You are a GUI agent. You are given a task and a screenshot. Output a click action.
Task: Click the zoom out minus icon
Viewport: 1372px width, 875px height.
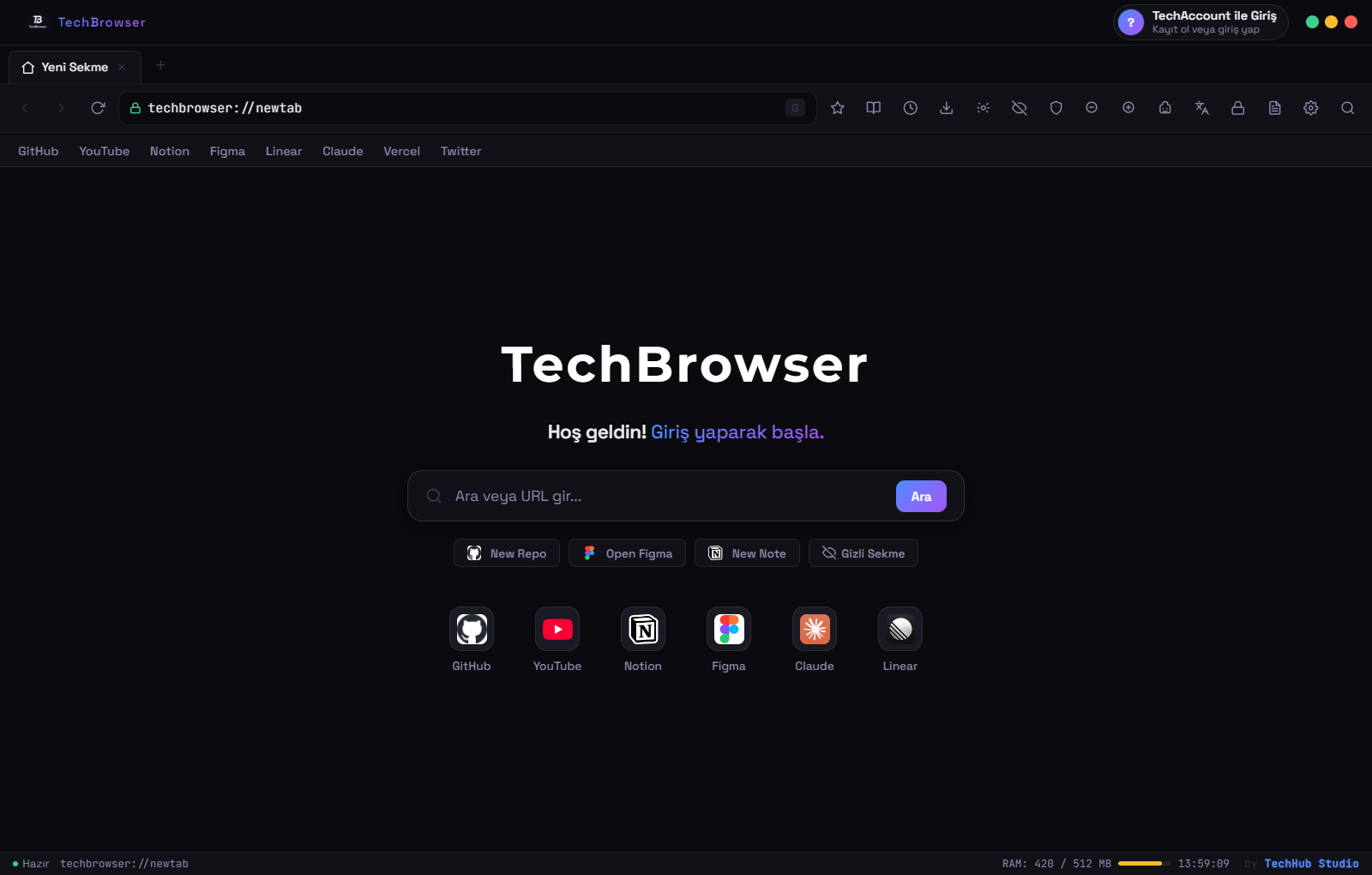(x=1092, y=108)
